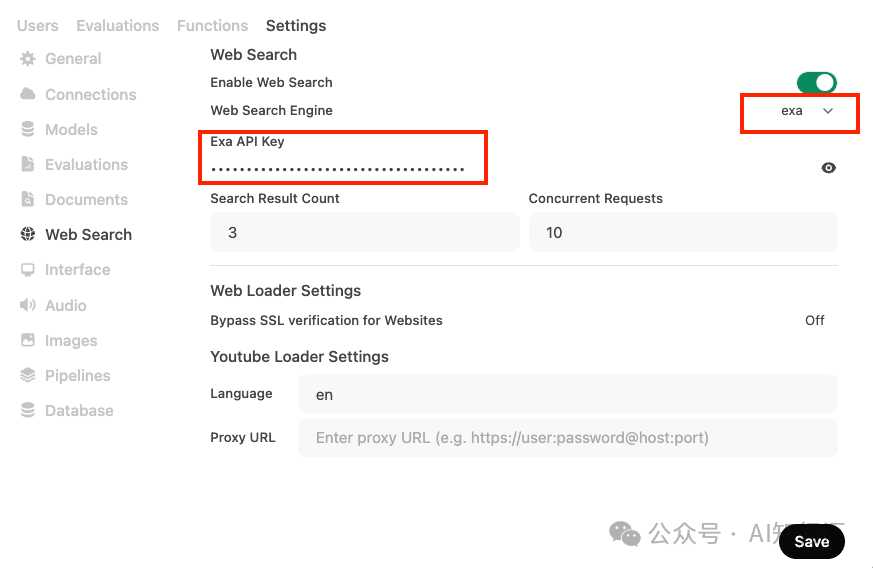Viewport: 873px width, 568px height.
Task: Focus the Search Result Count field
Action: (365, 232)
